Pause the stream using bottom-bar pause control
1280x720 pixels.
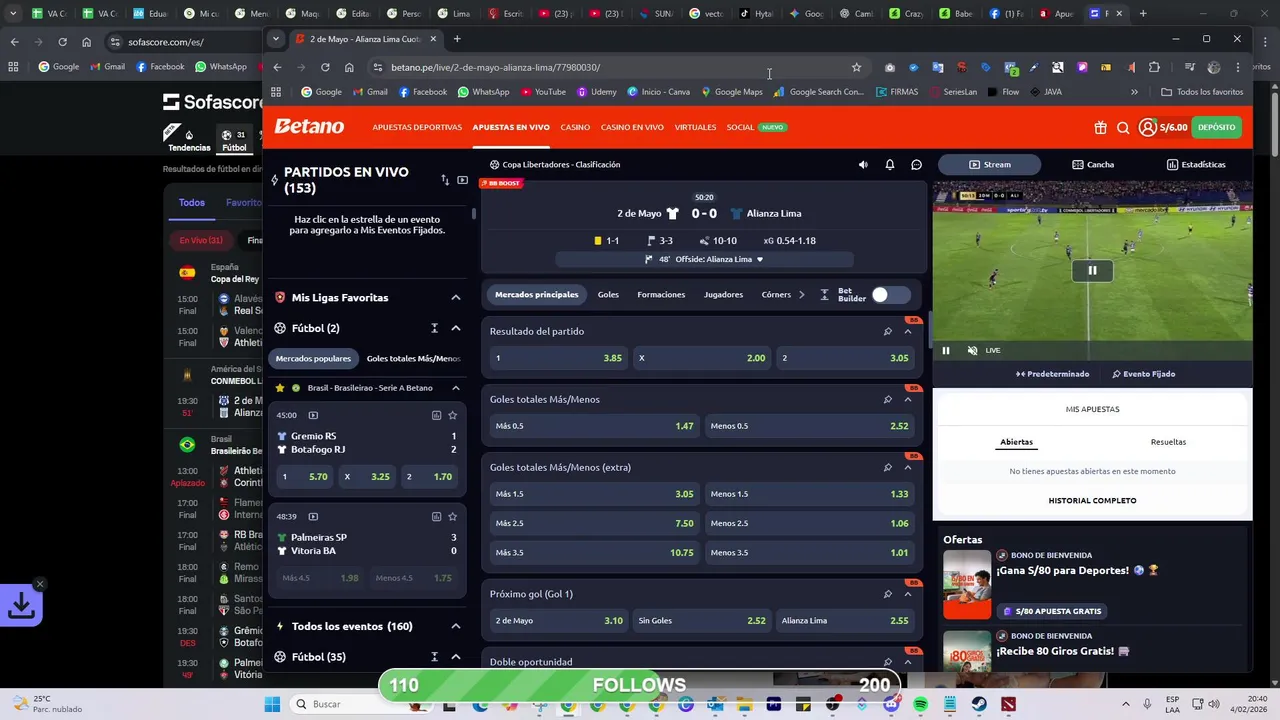point(945,350)
